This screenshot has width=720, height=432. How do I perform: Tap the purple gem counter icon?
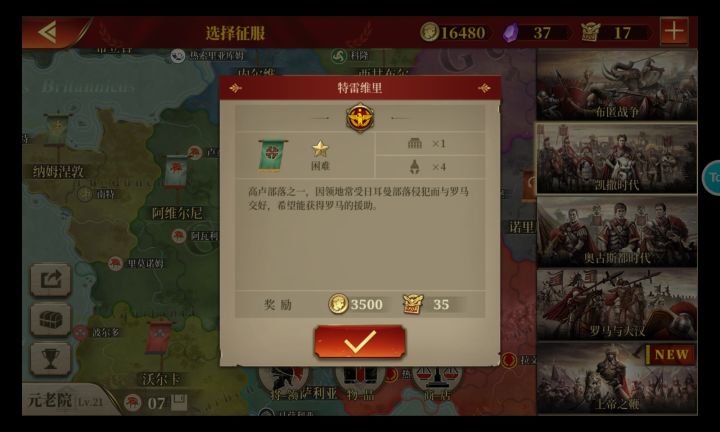(x=511, y=33)
